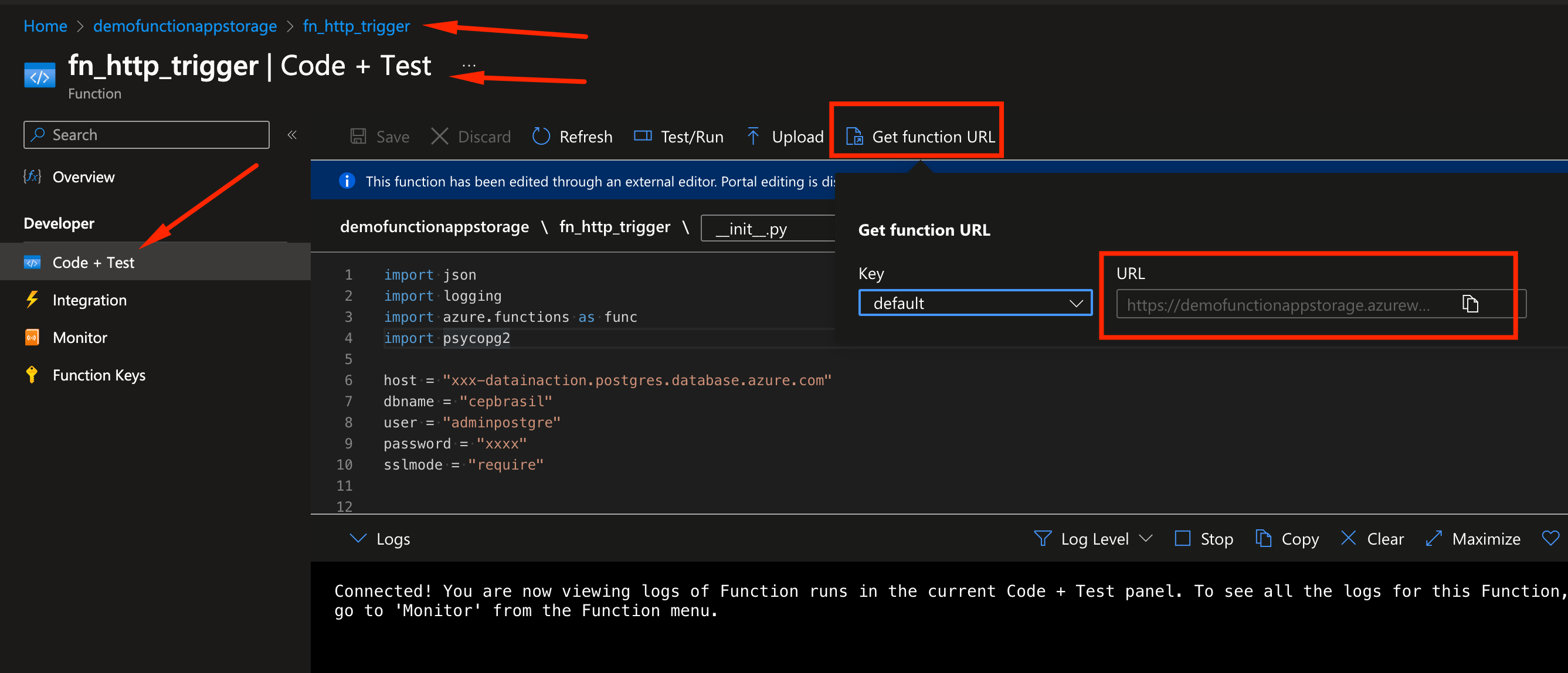
Task: Click the Save floppy disk icon
Action: [x=358, y=137]
